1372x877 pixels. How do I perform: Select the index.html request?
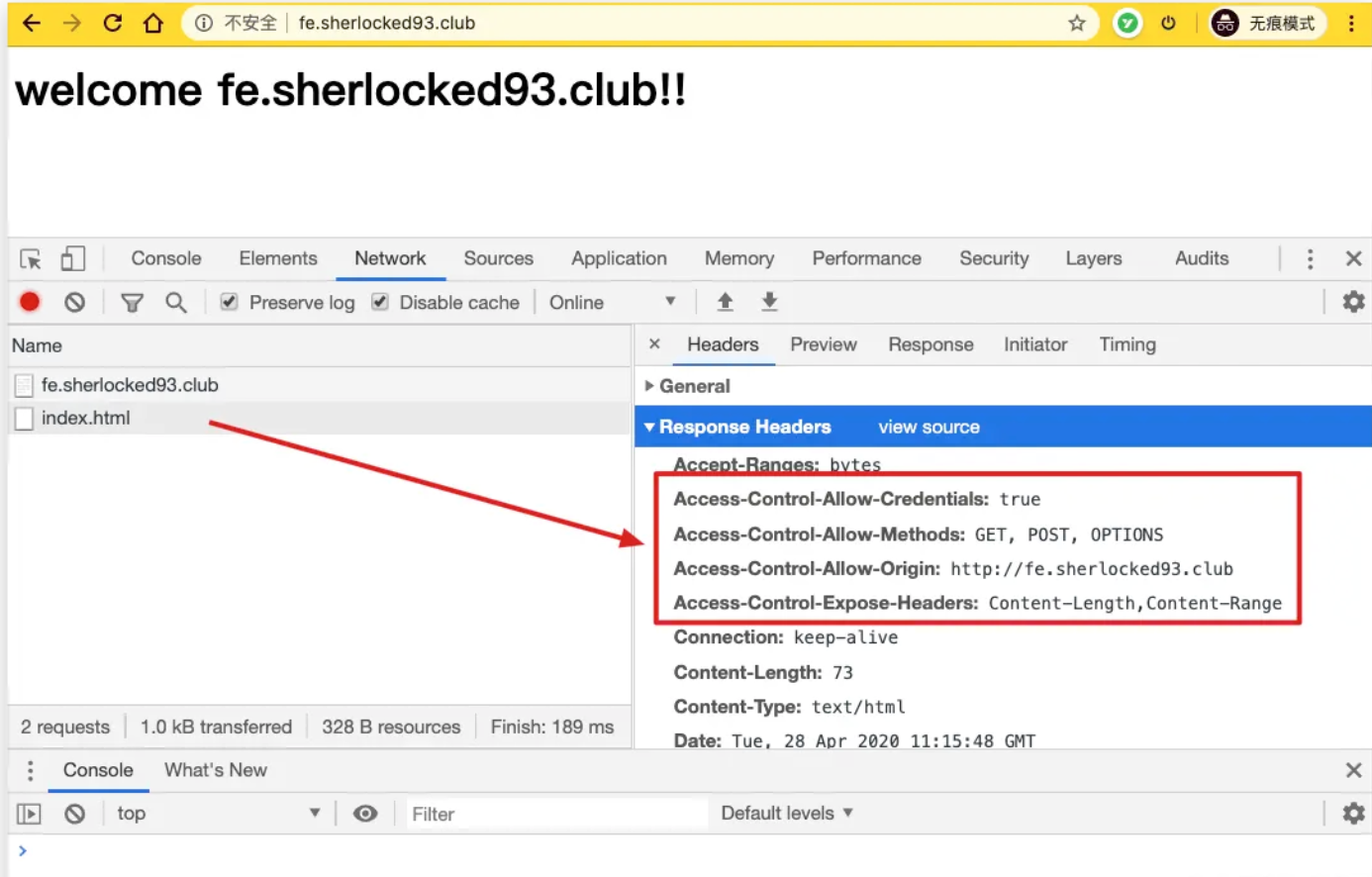coord(86,418)
